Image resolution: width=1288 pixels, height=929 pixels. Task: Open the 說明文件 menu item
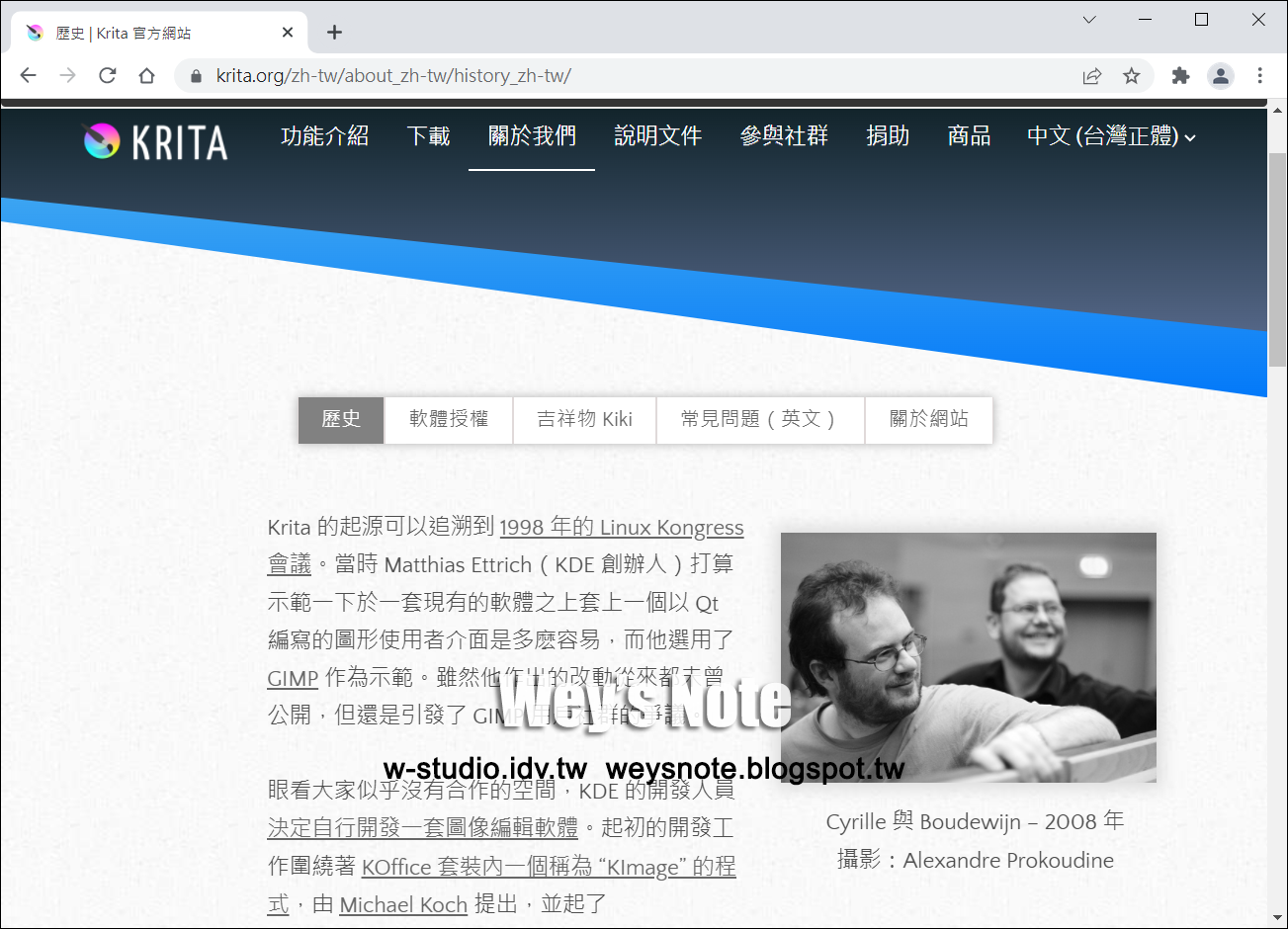[657, 136]
